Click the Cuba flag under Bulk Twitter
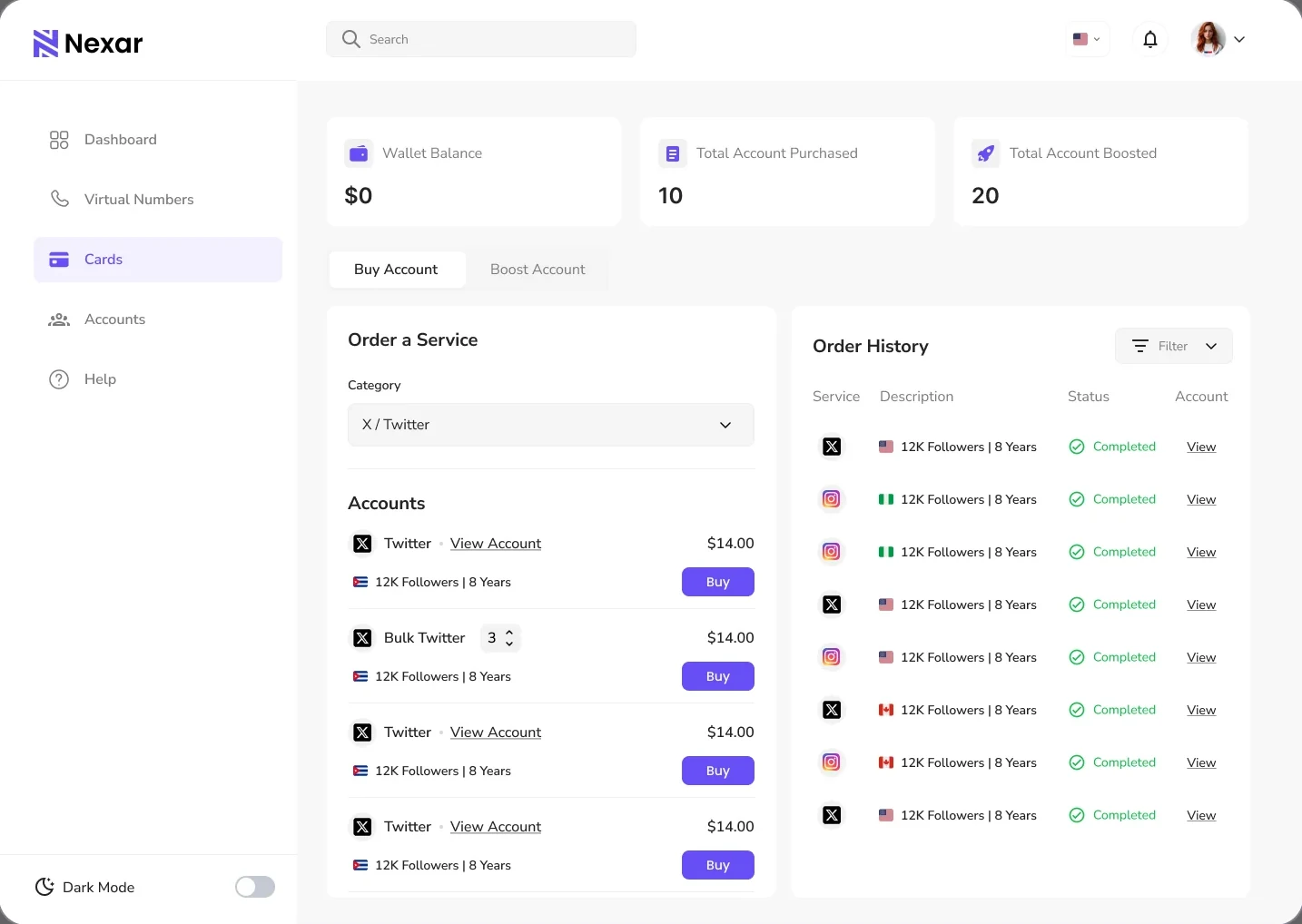Screen dimensions: 1302x924 coord(360,676)
